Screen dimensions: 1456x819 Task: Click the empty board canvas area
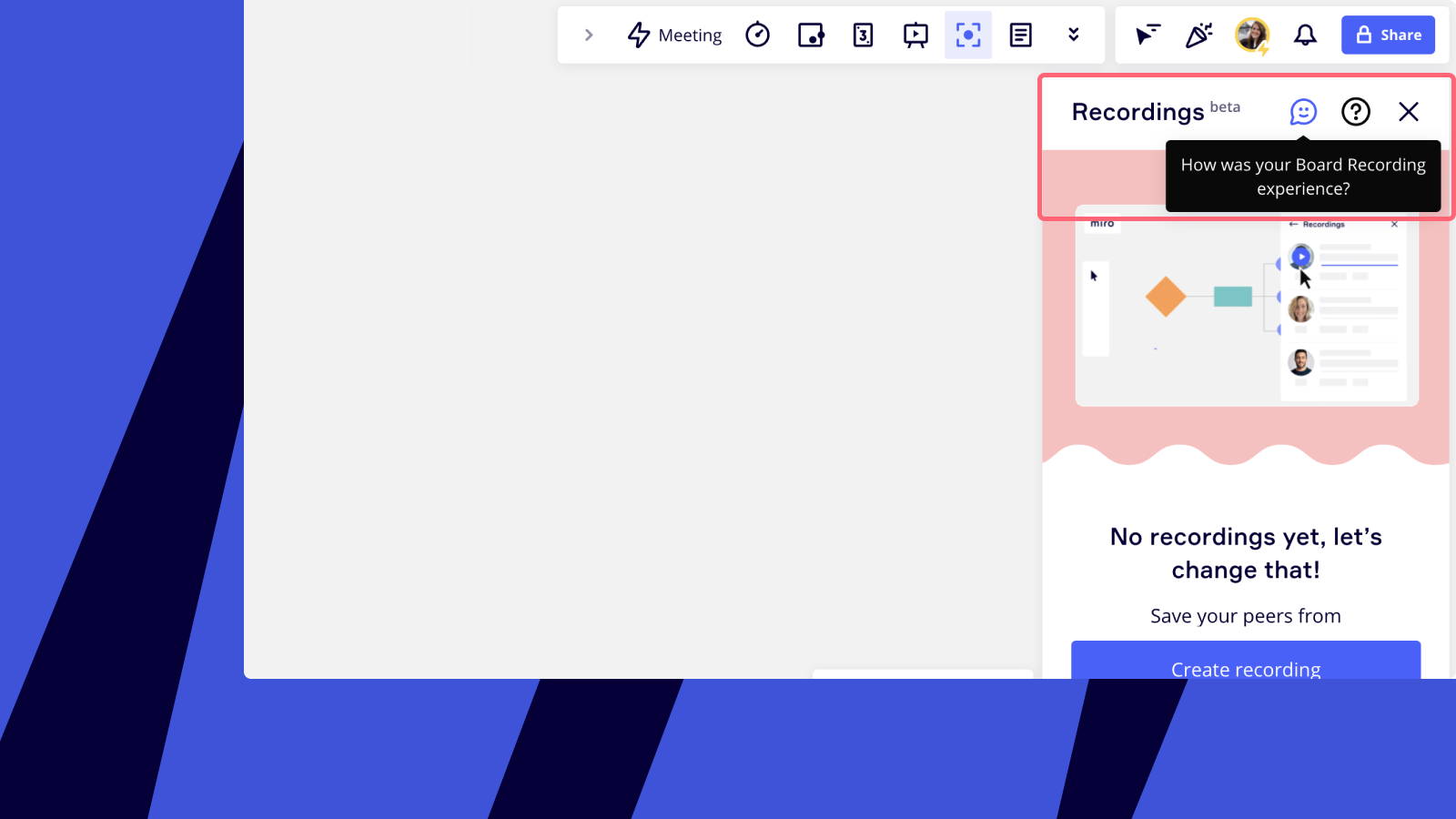point(637,364)
